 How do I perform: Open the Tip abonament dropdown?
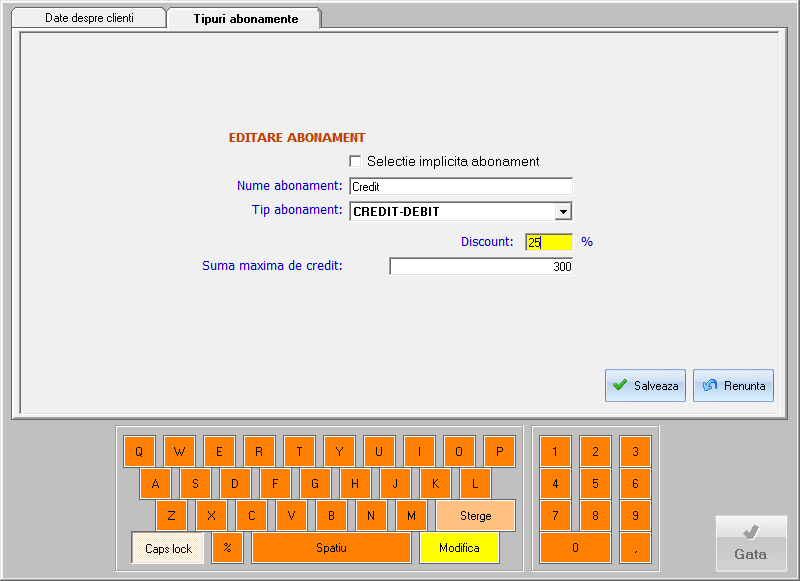click(563, 211)
